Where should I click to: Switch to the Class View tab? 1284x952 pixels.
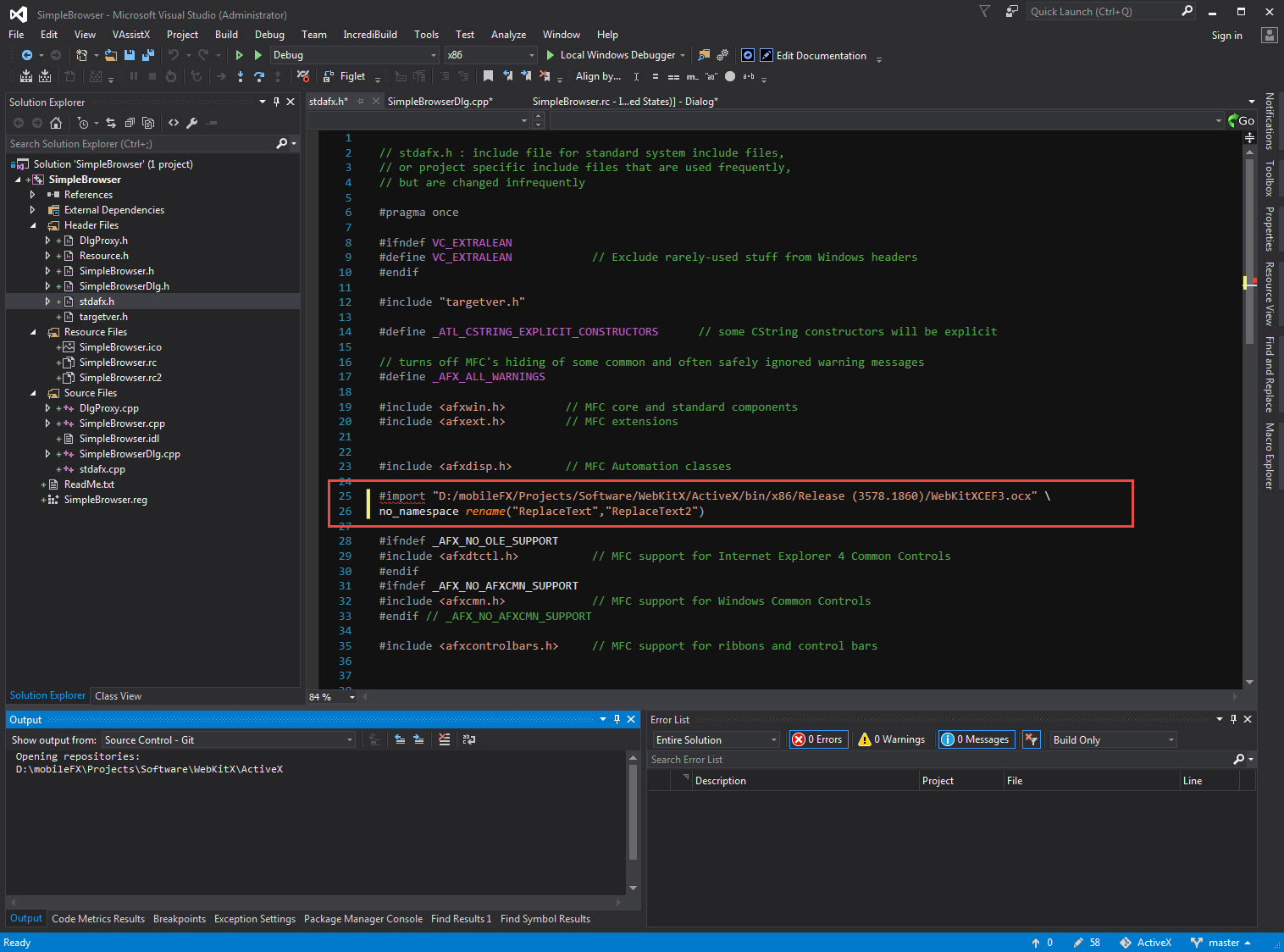click(119, 696)
